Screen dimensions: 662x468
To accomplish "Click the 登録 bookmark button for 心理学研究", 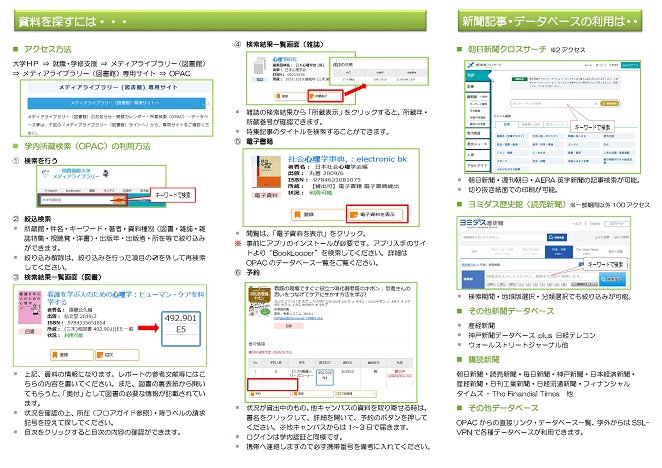I will click(x=290, y=96).
